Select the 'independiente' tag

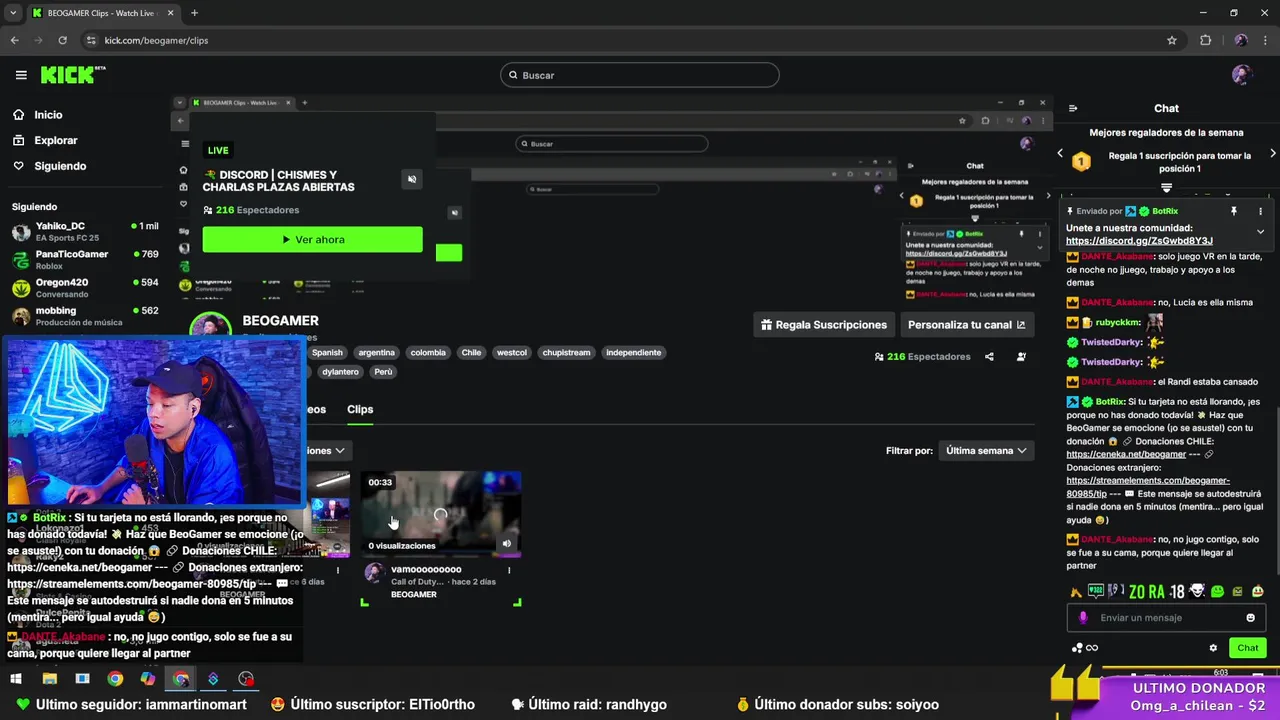633,353
